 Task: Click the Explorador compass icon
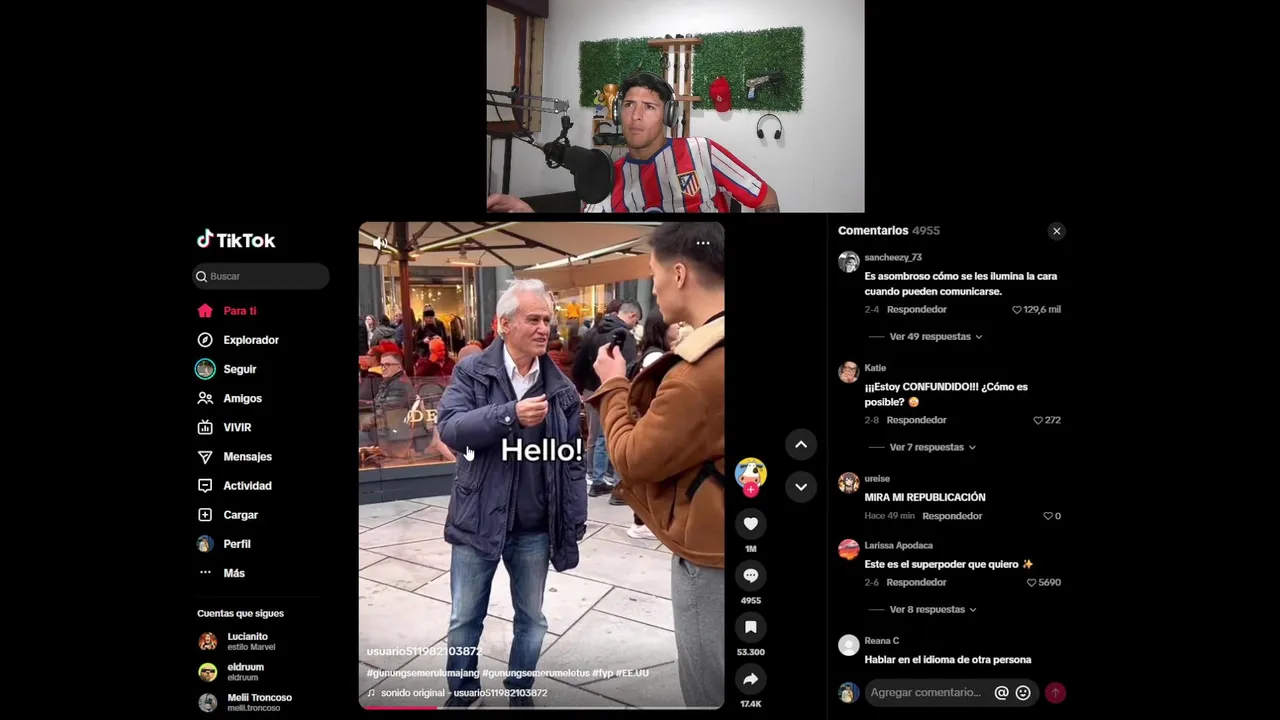205,340
